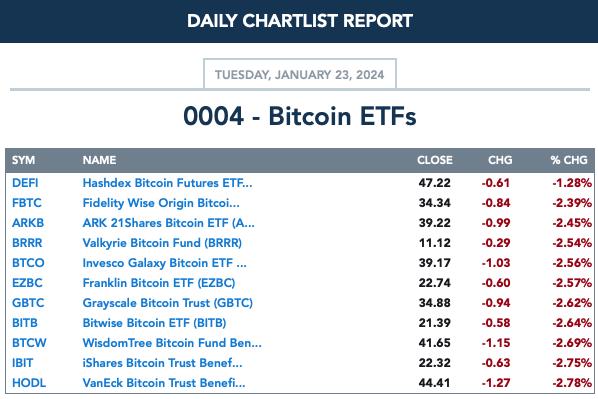This screenshot has height=399, width=598.
Task: Sort by the NAME column header
Action: [x=99, y=160]
